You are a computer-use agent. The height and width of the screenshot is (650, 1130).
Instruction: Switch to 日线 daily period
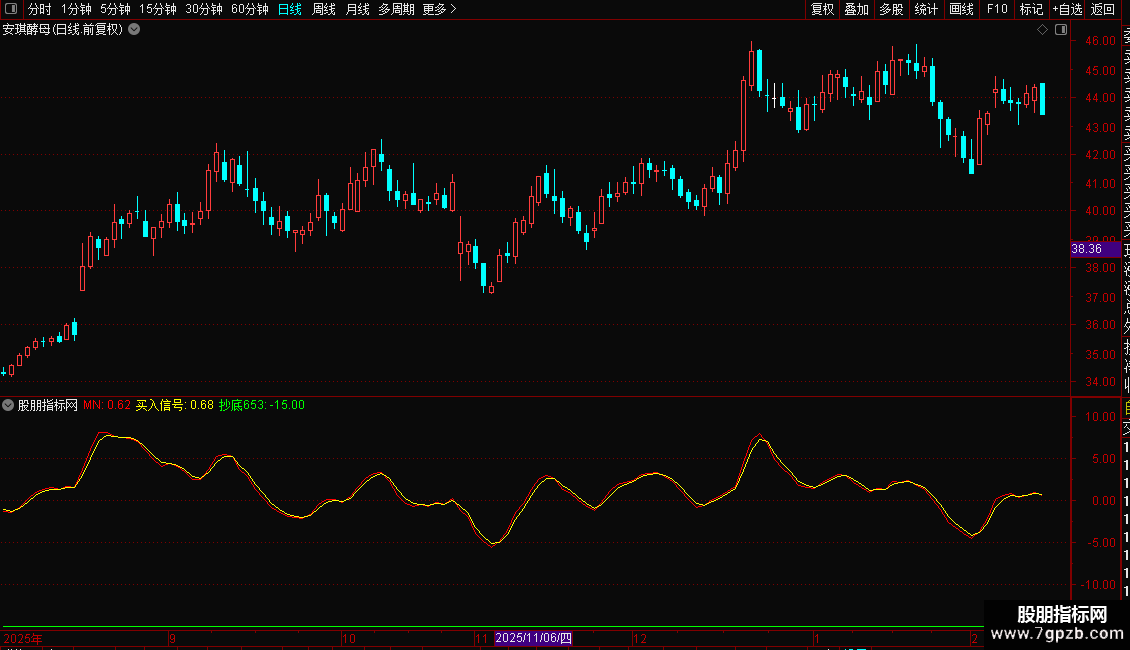point(289,9)
